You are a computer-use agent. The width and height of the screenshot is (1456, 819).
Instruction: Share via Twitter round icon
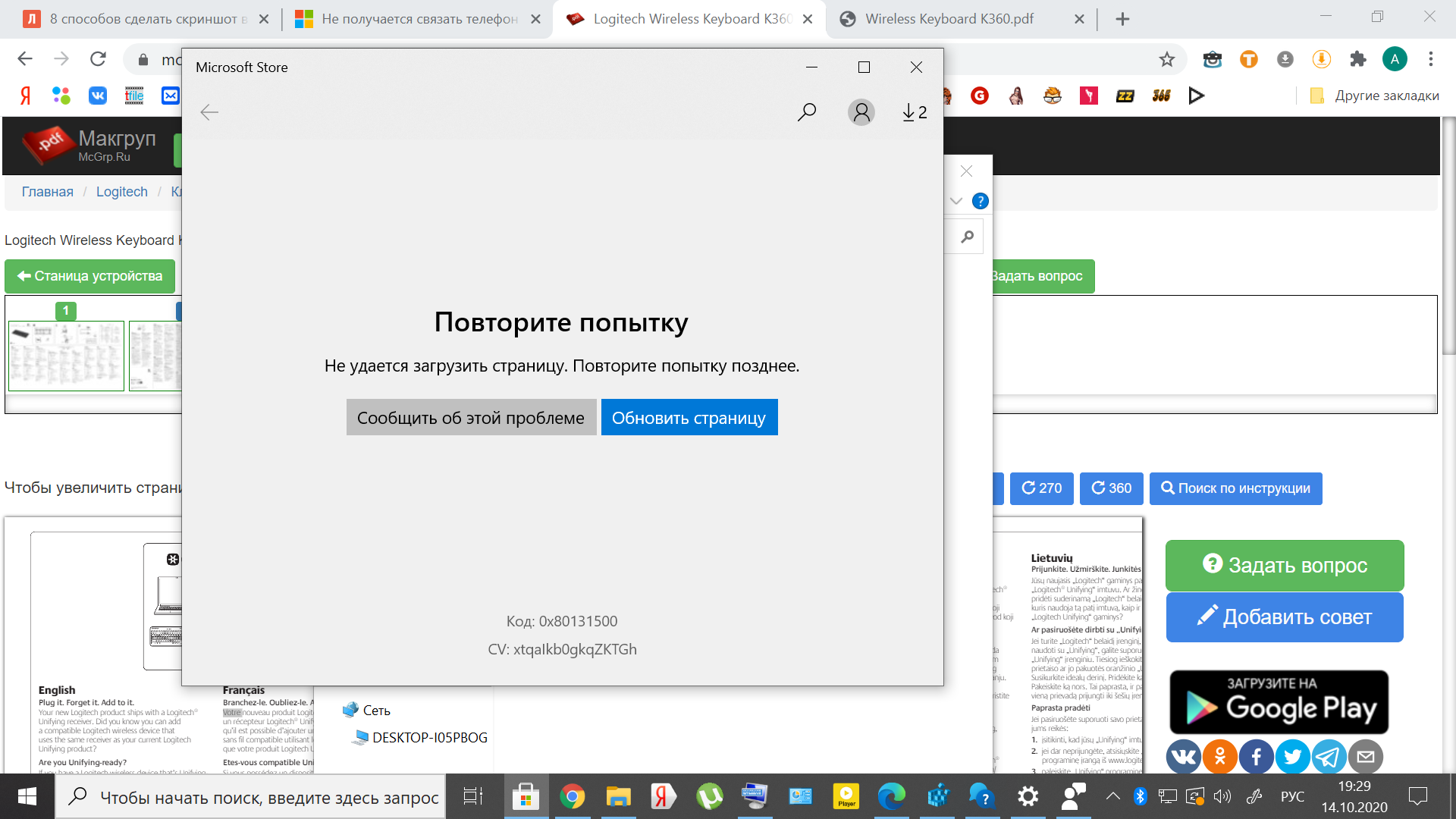pyautogui.click(x=1293, y=756)
